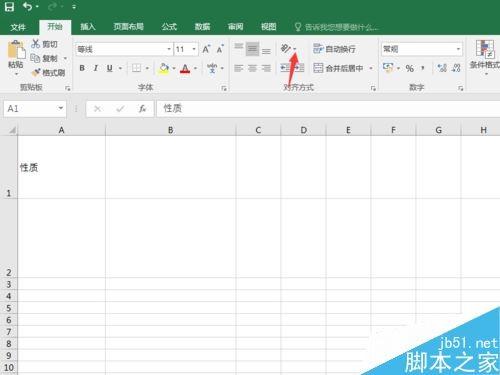
Task: Paste with the 粘贴 clipboard icon
Action: (x=16, y=50)
